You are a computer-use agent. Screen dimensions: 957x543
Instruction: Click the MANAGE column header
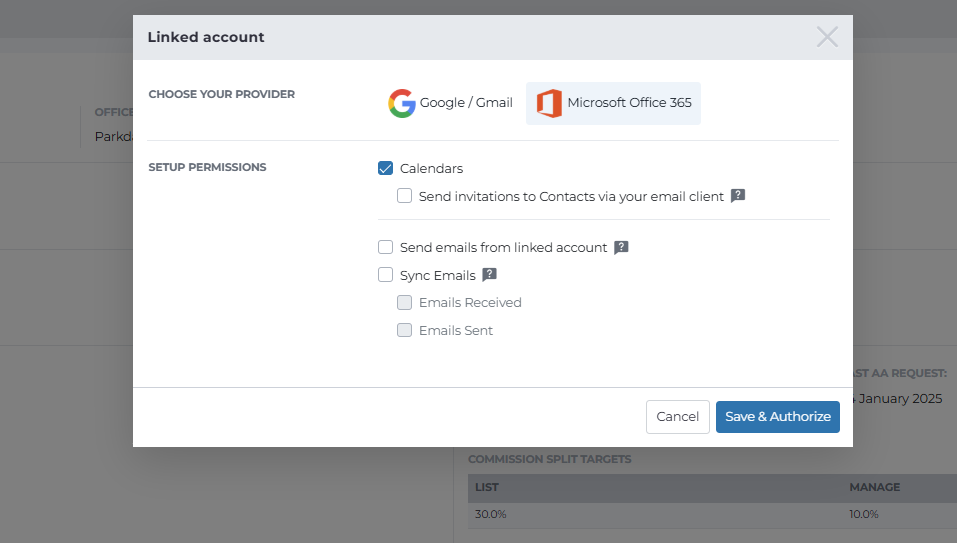[x=875, y=487]
